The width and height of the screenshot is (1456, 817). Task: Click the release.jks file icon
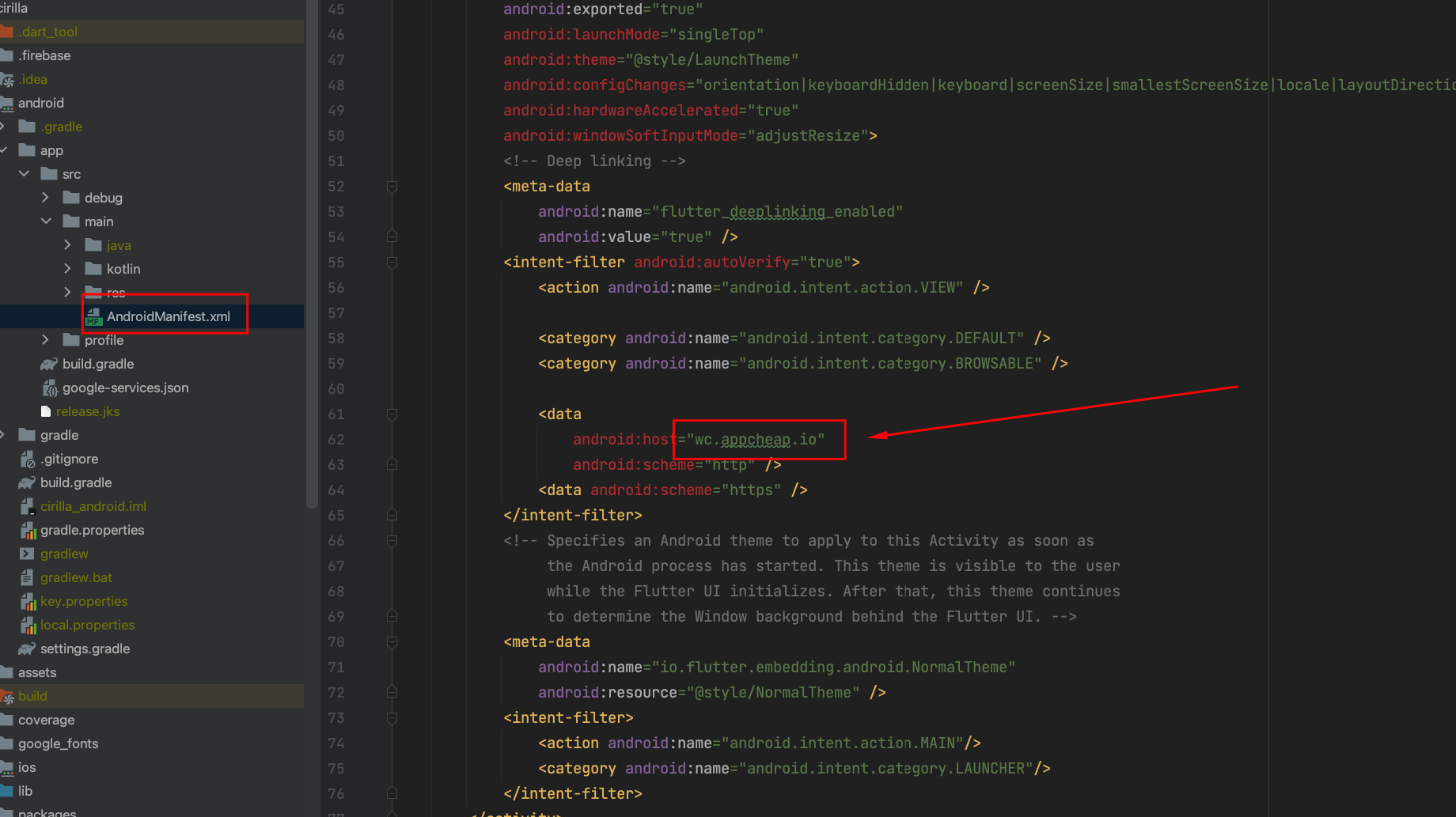pyautogui.click(x=46, y=411)
